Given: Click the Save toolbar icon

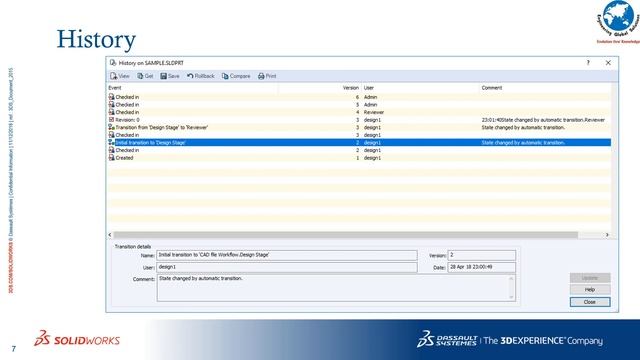Looking at the screenshot, I should pyautogui.click(x=164, y=76).
